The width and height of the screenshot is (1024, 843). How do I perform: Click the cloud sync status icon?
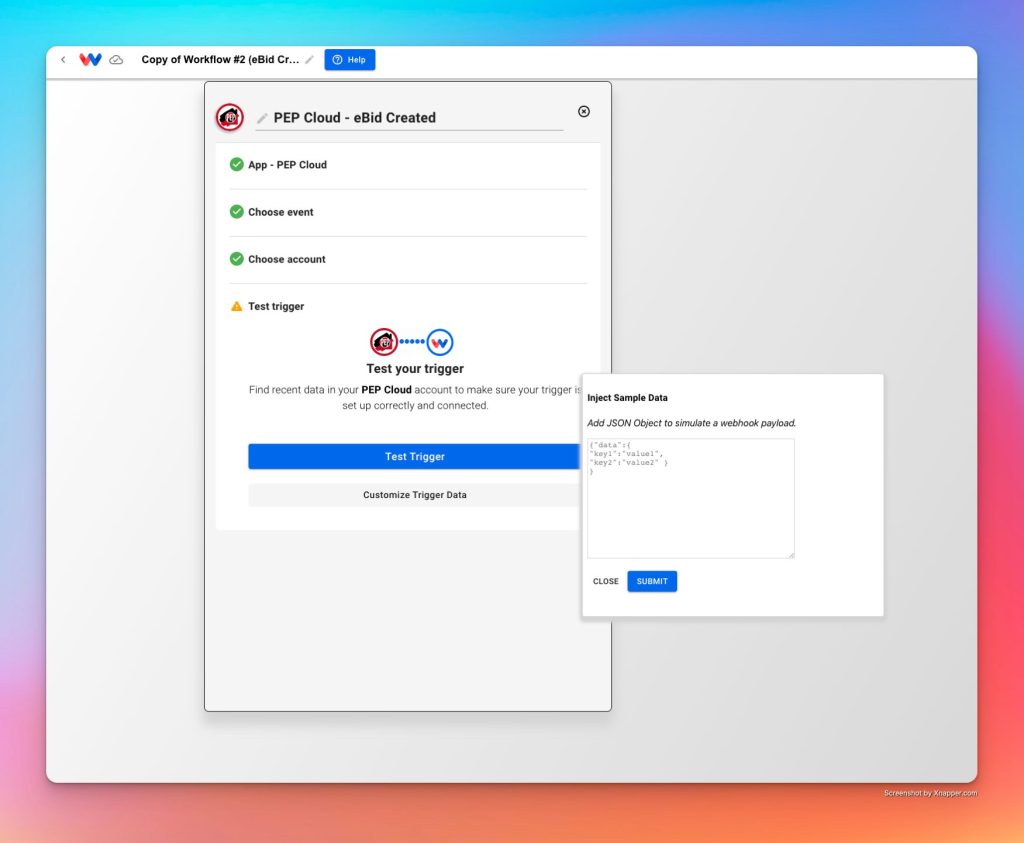pyautogui.click(x=116, y=59)
